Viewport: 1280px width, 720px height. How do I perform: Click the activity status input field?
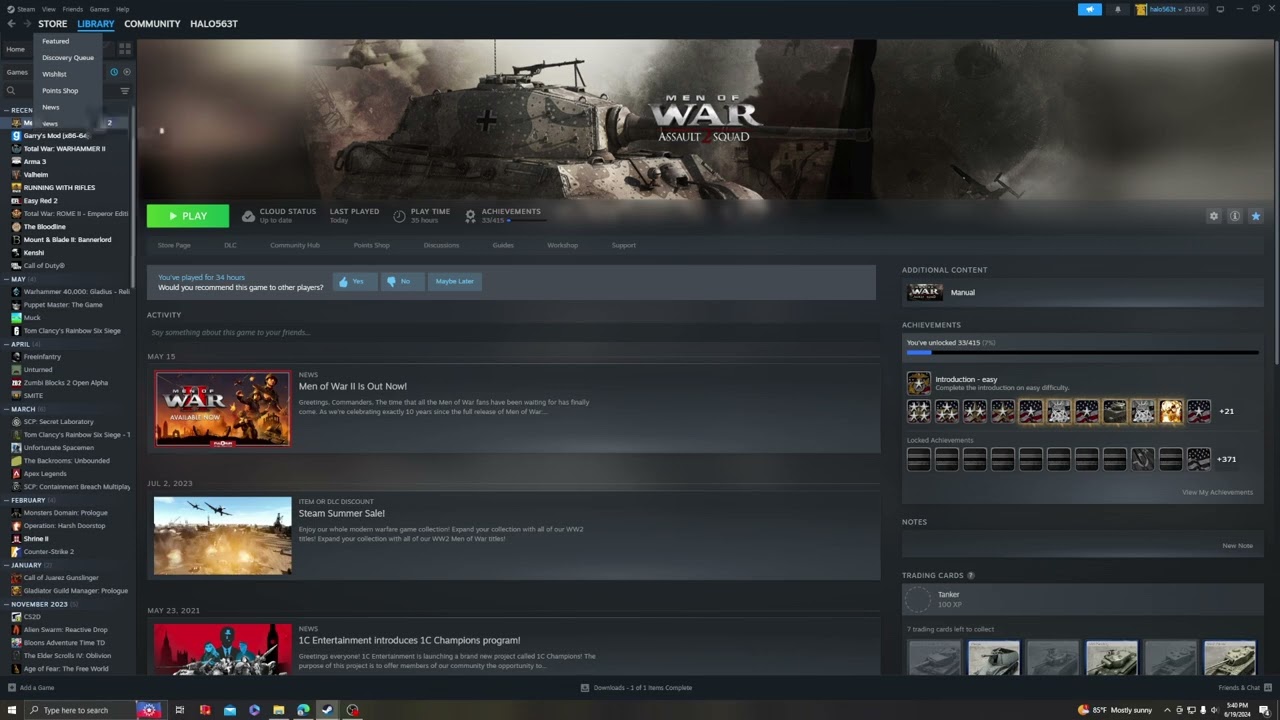pyautogui.click(x=511, y=332)
